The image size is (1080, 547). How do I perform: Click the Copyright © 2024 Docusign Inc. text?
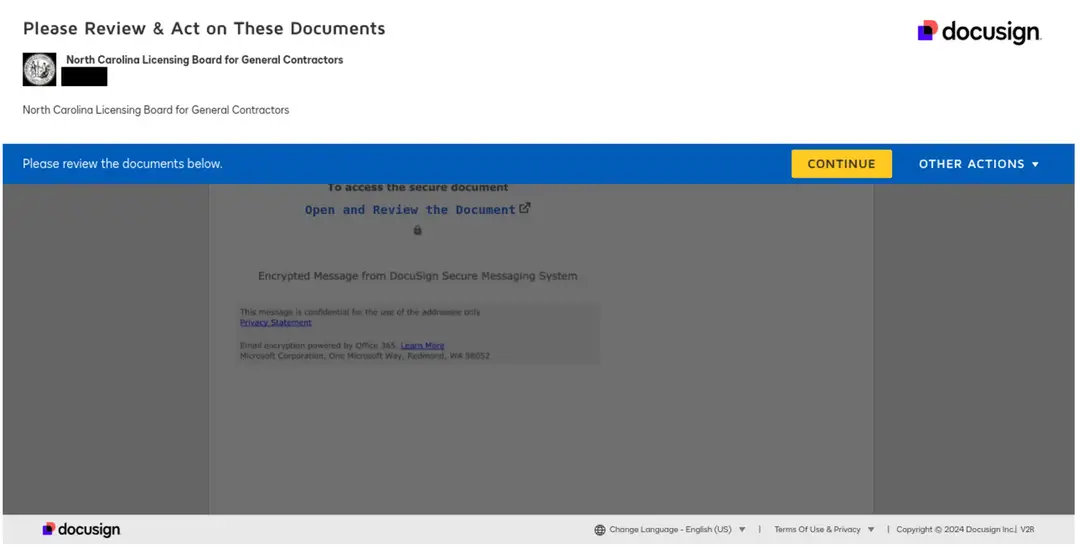[956, 530]
